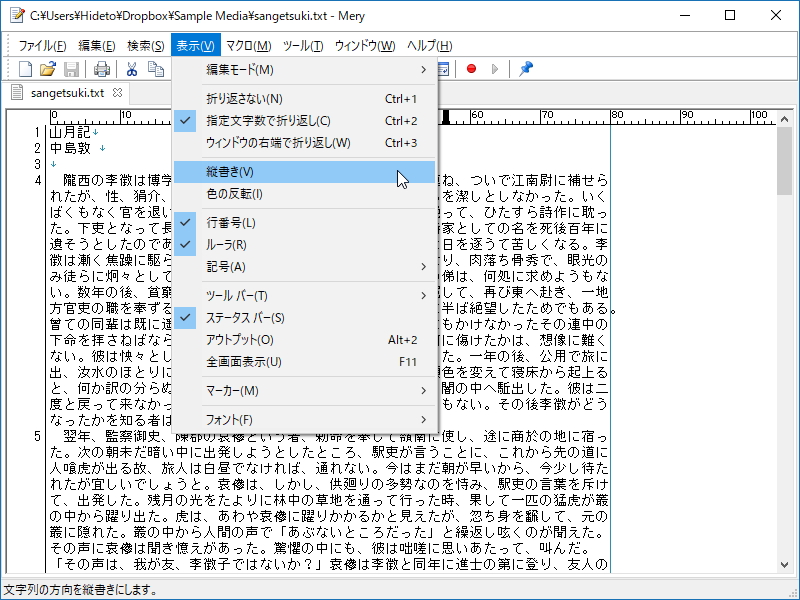Click status bar text 文字列の方向を縦書きにします。
The height and width of the screenshot is (600, 800).
(81, 590)
